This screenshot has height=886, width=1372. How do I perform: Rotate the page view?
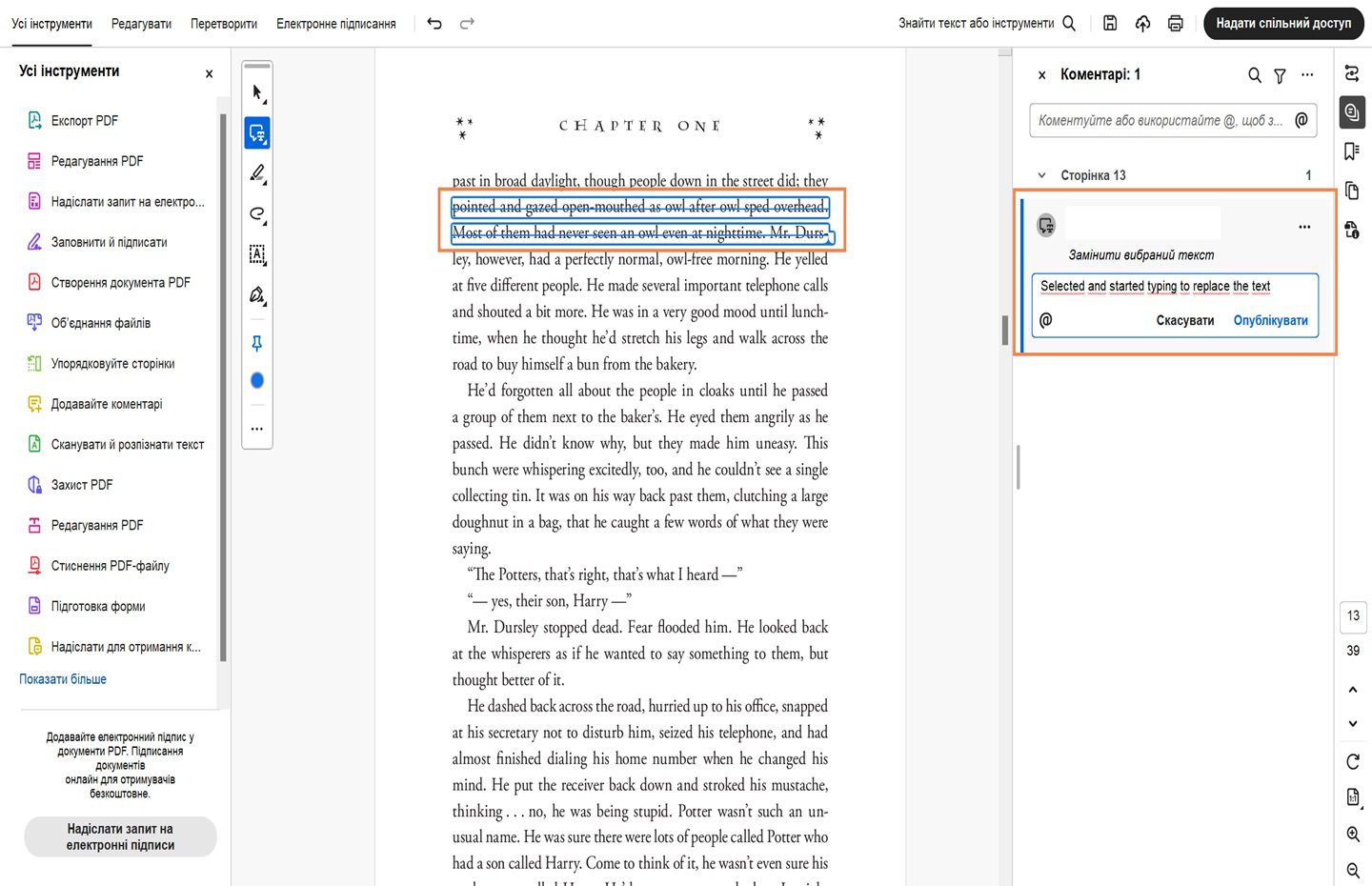1353,761
